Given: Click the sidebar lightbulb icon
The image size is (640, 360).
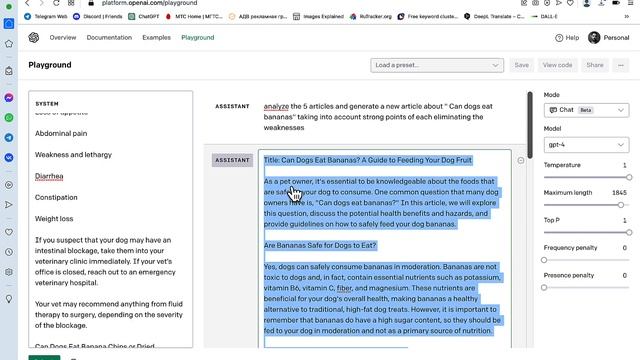Looking at the screenshot, I should coord(9,299).
